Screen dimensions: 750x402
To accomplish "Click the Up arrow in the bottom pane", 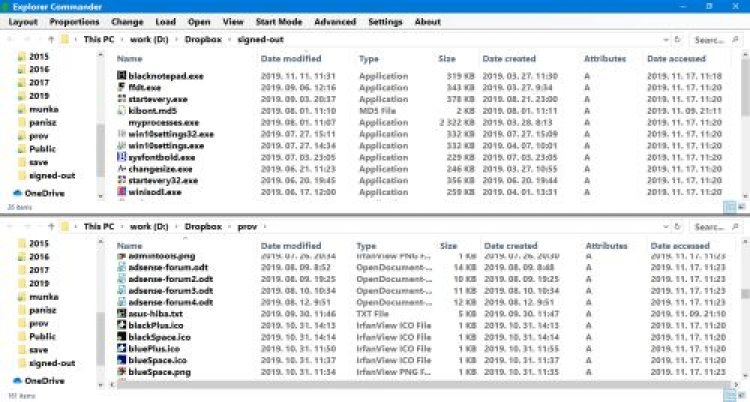I will 49,226.
